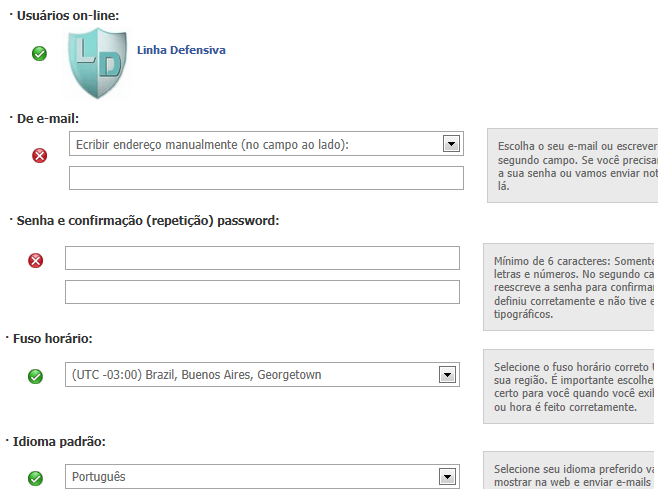
Task: Focus the manual e-mail address input field
Action: (x=266, y=178)
